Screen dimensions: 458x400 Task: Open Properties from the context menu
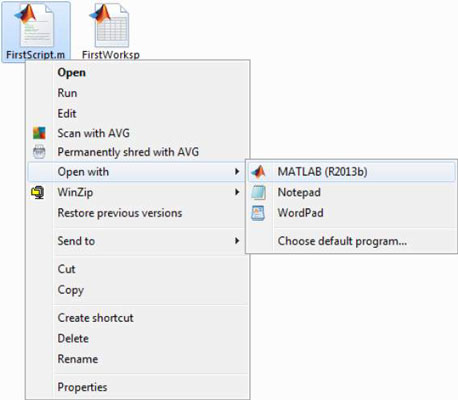[137, 387]
